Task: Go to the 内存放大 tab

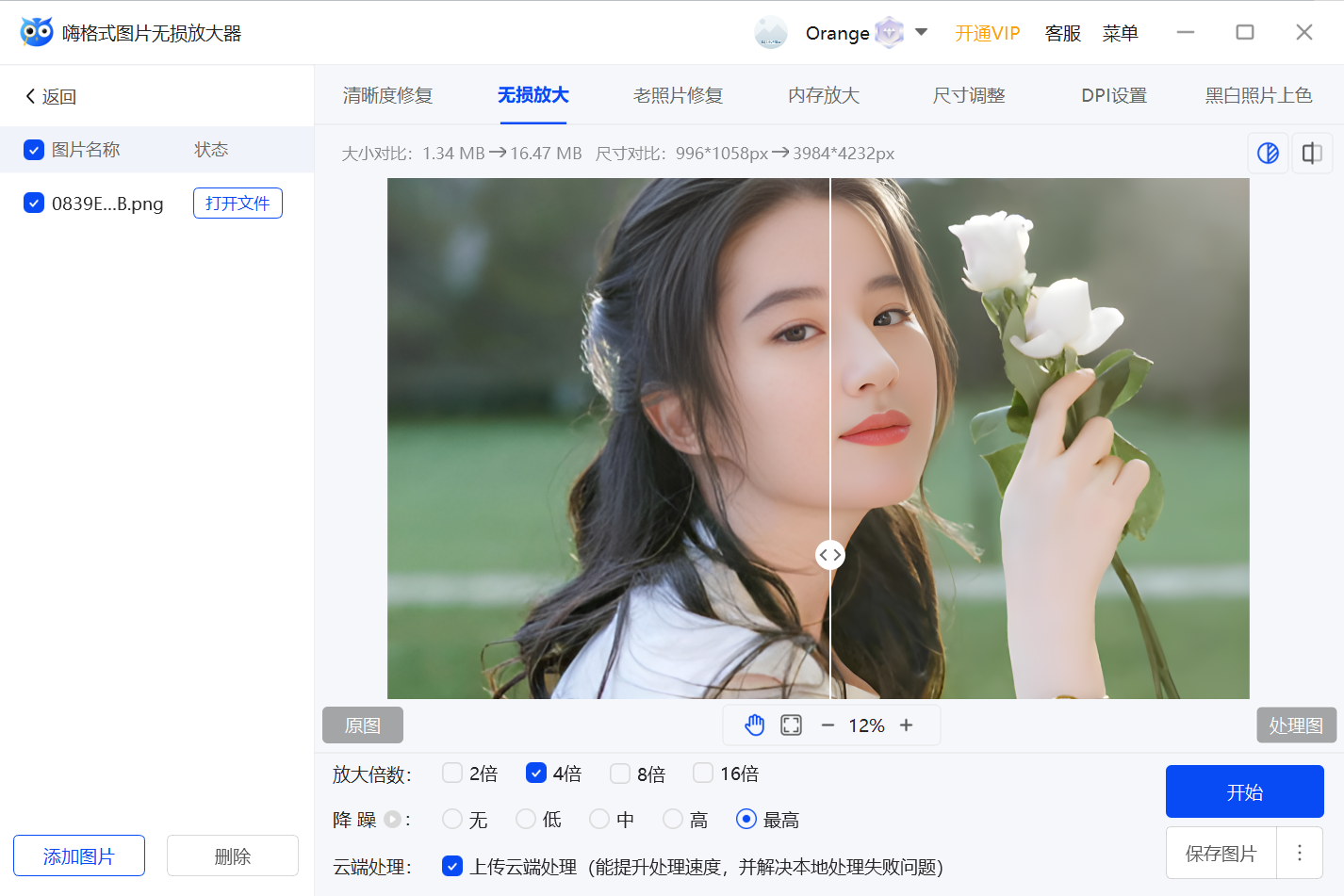Action: click(824, 95)
